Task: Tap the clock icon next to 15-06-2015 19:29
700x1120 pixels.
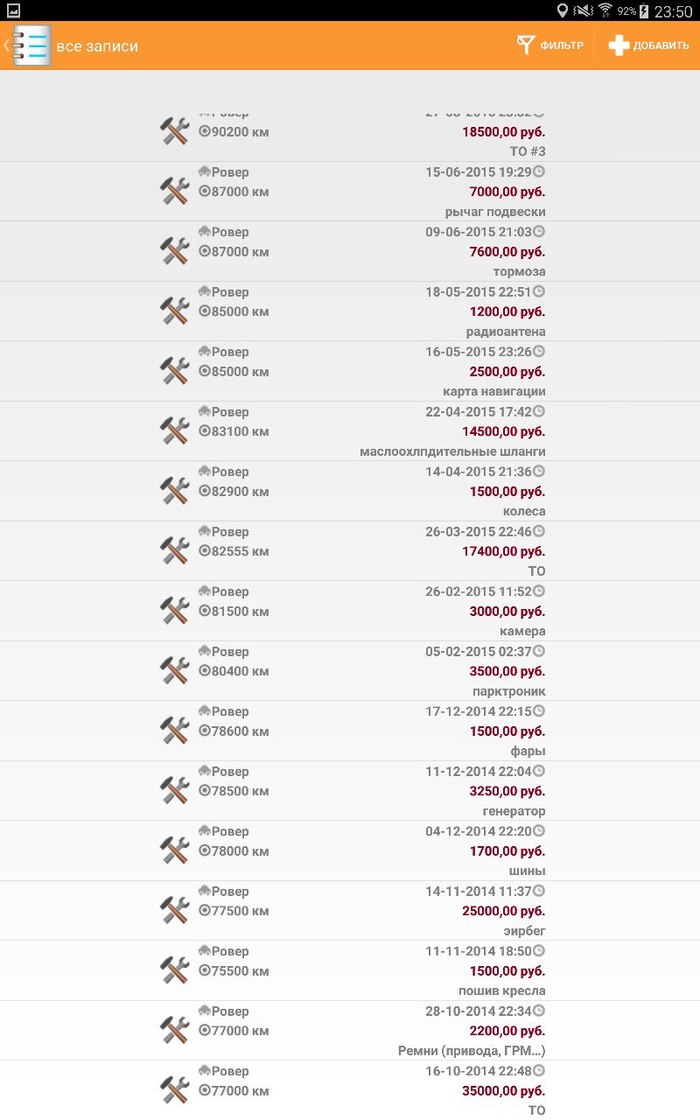Action: [x=539, y=172]
